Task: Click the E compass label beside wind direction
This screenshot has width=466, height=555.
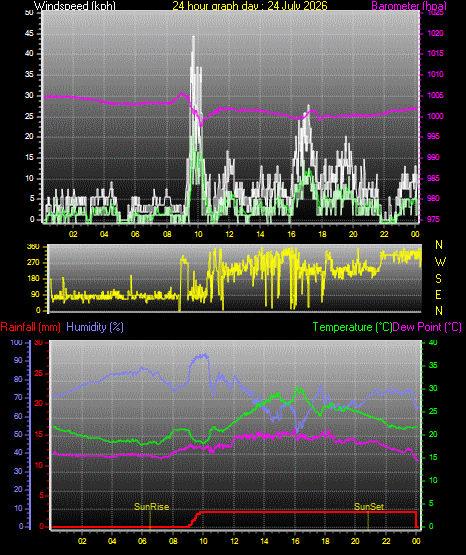Action: click(x=438, y=295)
